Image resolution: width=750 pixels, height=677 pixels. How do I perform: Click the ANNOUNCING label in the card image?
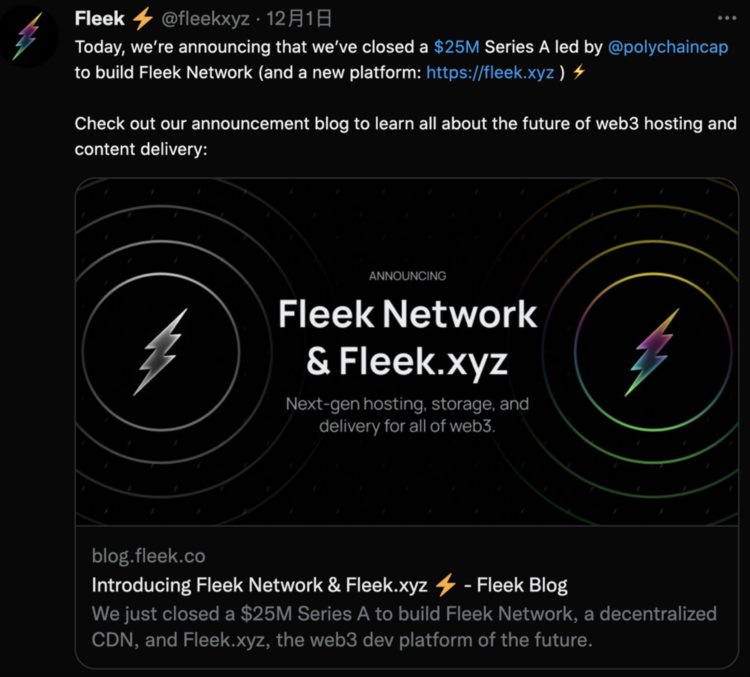pyautogui.click(x=407, y=276)
